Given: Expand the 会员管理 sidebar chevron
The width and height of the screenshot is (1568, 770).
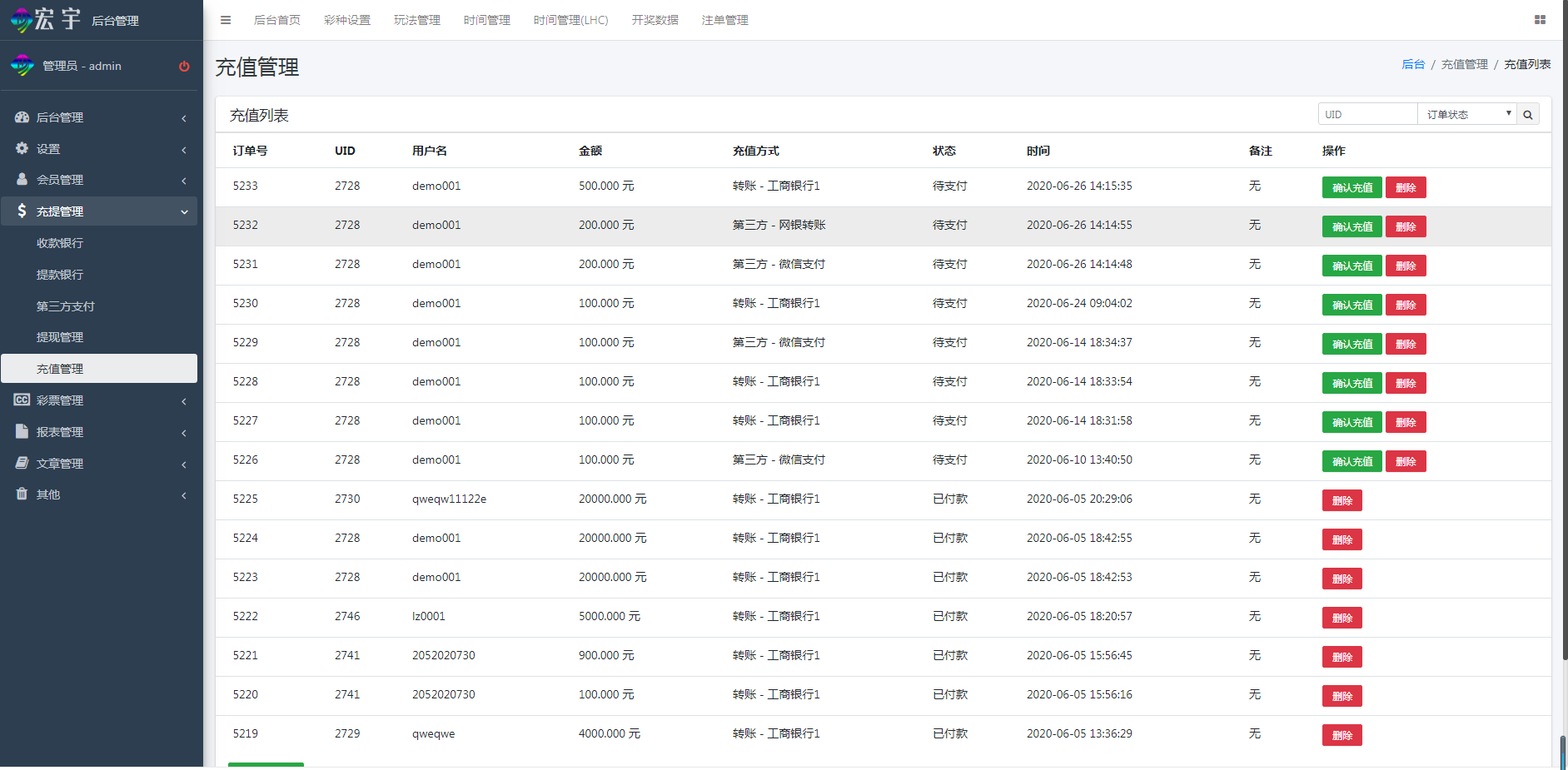Looking at the screenshot, I should click(x=184, y=181).
